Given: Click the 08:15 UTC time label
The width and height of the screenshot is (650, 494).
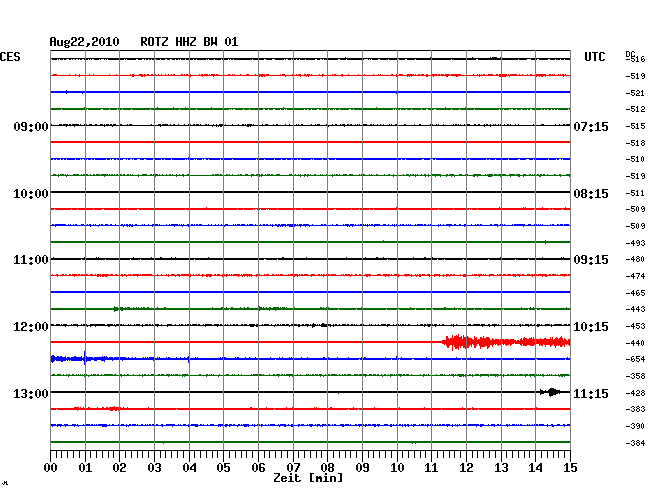Looking at the screenshot, I should [x=591, y=194].
